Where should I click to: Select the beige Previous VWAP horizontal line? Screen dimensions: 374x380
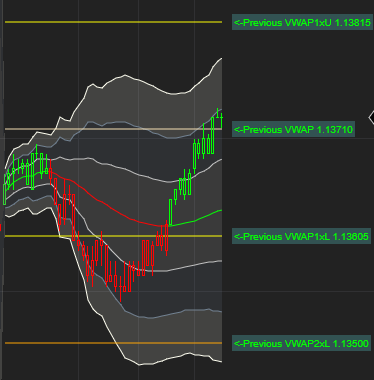tap(113, 129)
